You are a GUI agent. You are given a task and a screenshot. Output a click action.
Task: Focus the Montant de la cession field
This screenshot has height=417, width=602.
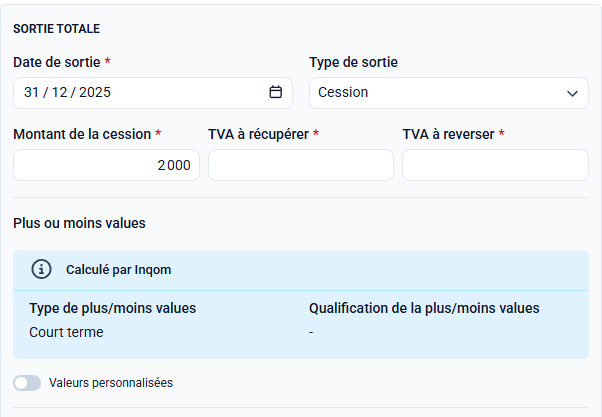[x=106, y=165]
